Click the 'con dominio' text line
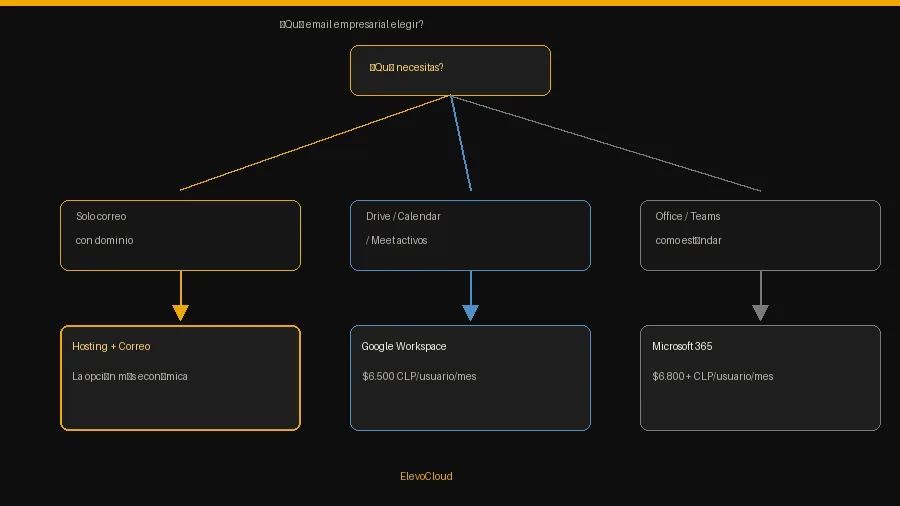900x506 pixels. pyautogui.click(x=104, y=240)
